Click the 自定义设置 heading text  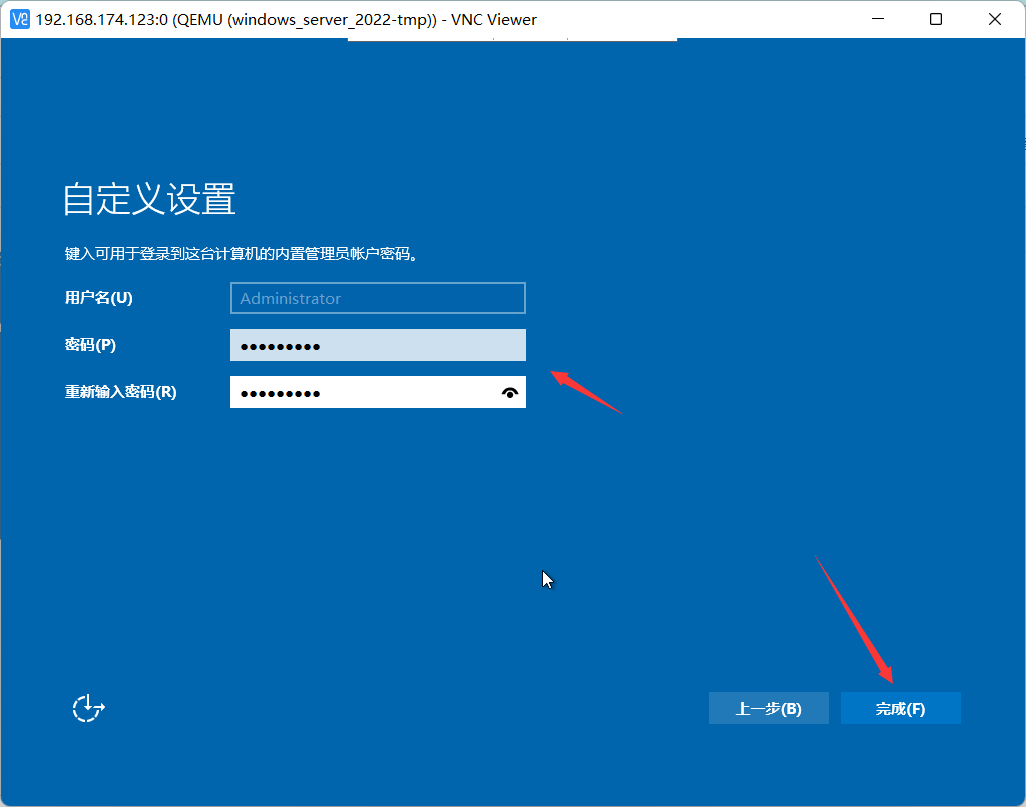[149, 198]
